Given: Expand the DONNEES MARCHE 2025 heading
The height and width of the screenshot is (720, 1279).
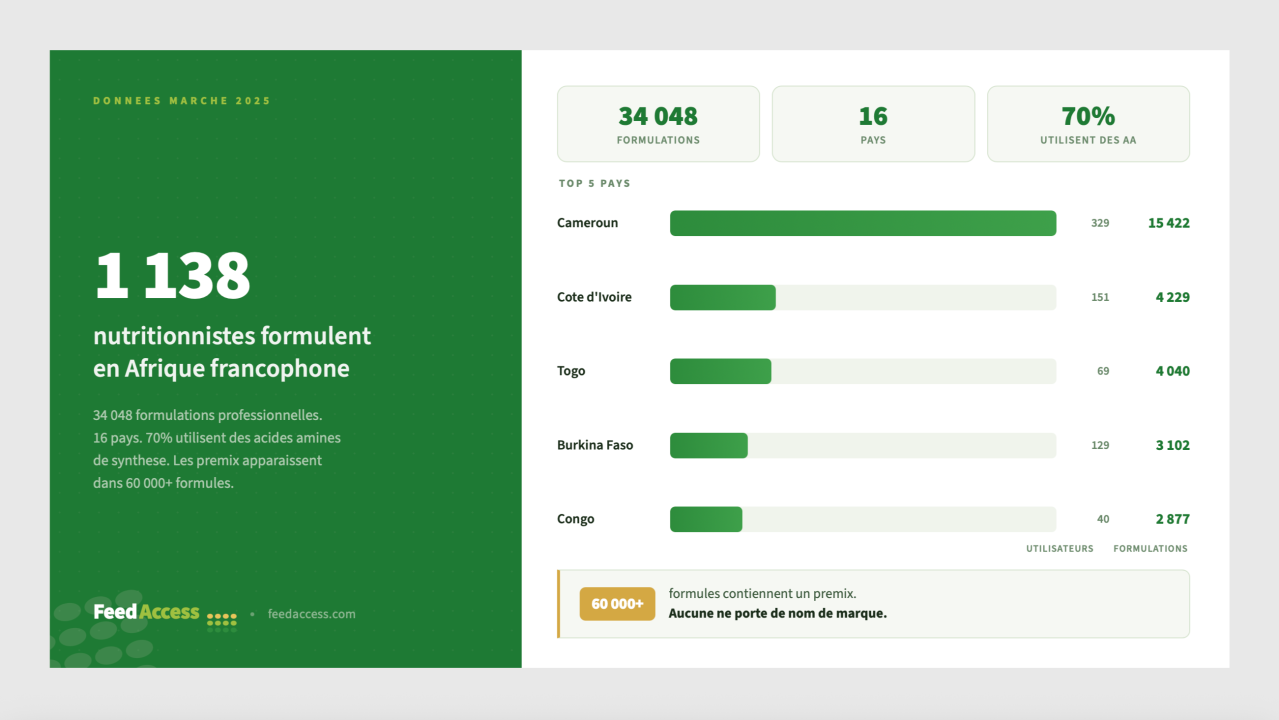Looking at the screenshot, I should [181, 100].
